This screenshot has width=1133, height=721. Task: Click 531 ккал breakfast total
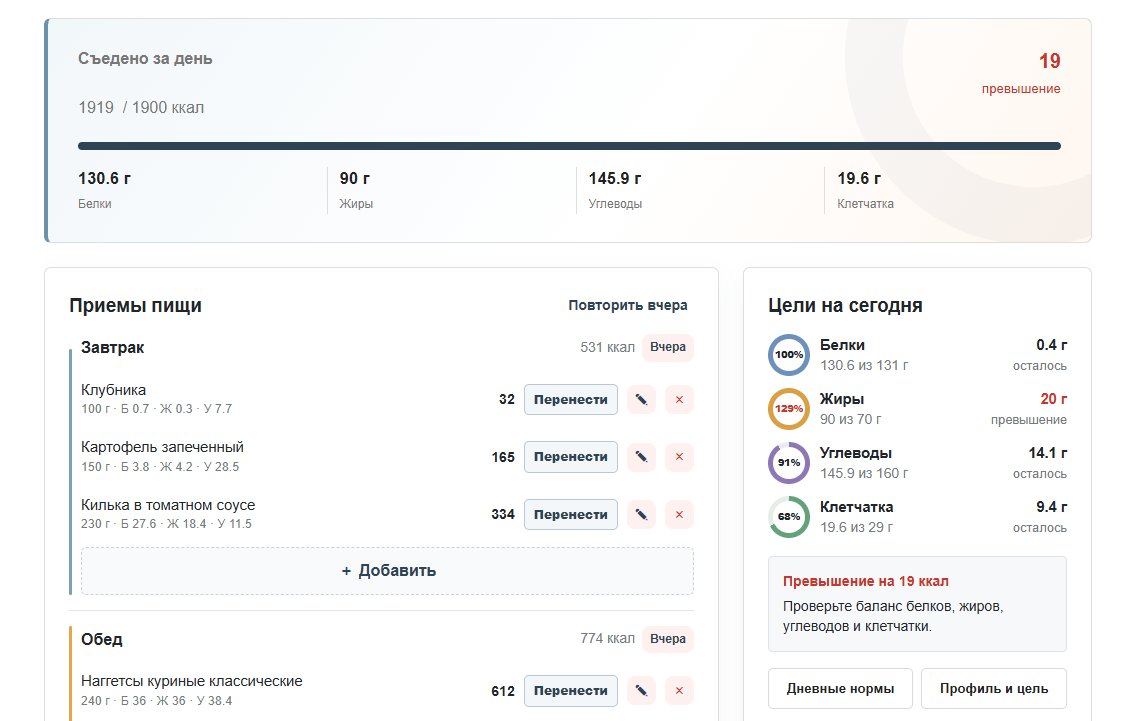pyautogui.click(x=607, y=347)
